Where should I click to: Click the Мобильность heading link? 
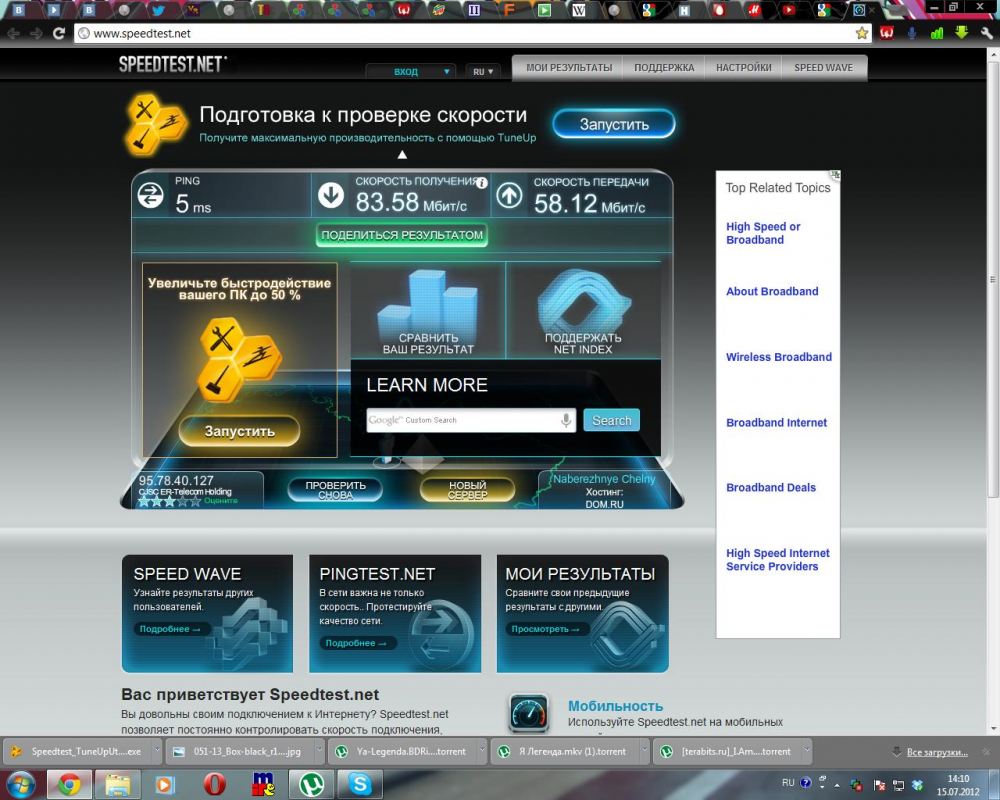615,706
